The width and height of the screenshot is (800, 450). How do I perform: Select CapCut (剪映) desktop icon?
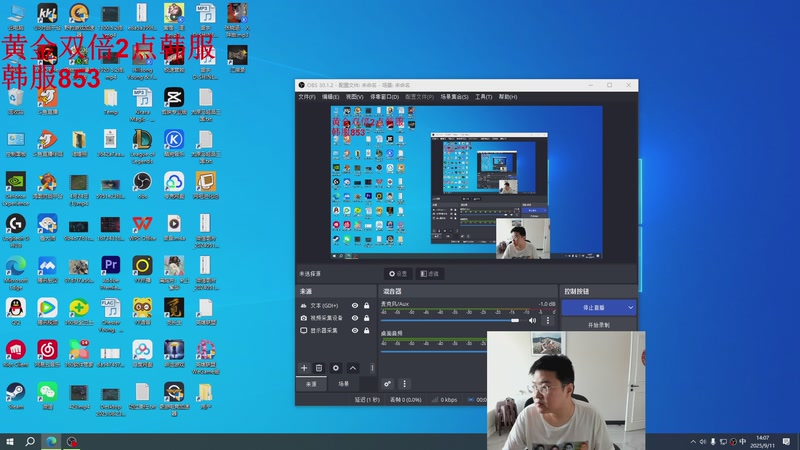pyautogui.click(x=173, y=101)
